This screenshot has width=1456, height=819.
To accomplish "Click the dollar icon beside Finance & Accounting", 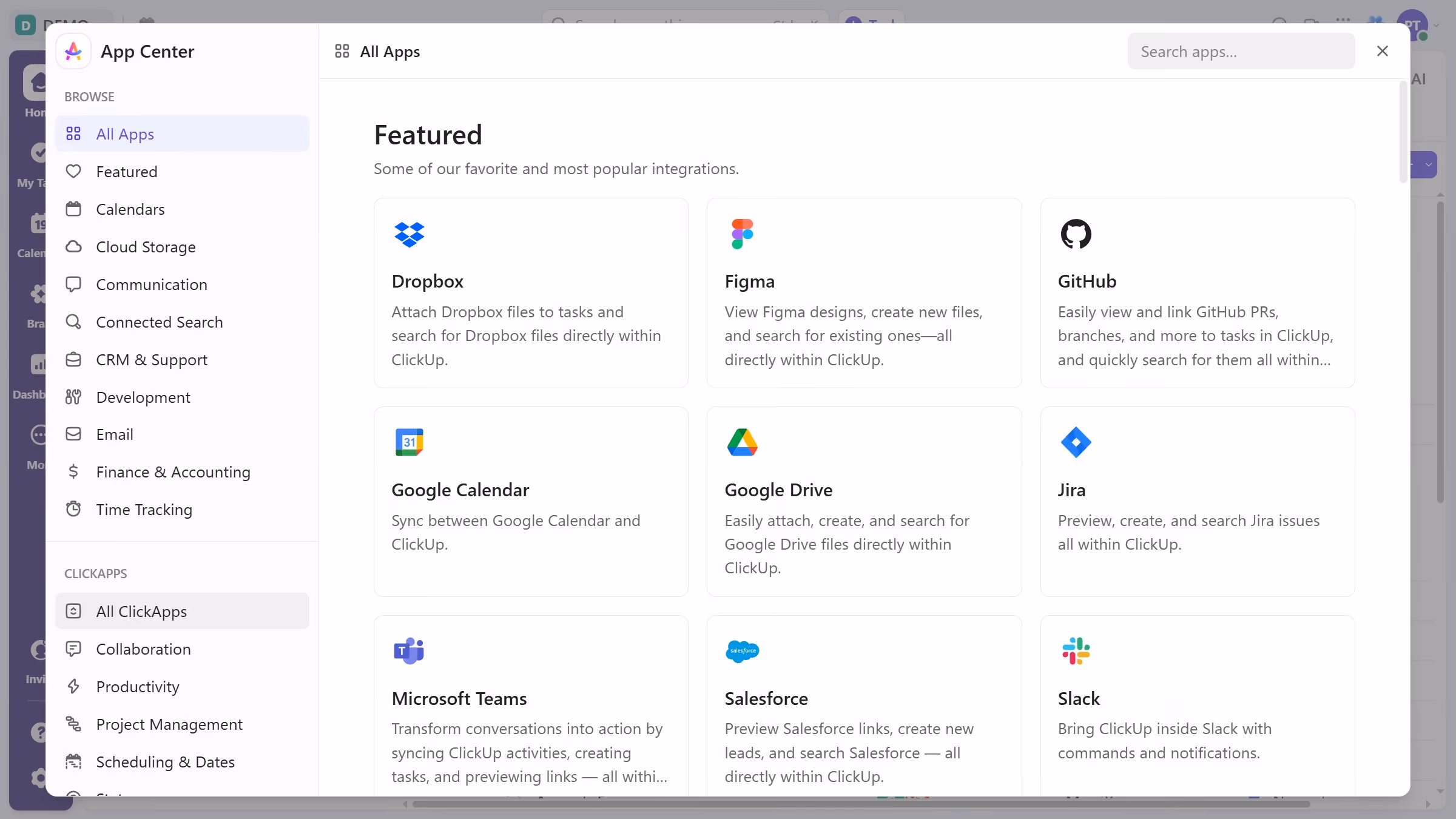I will click(x=73, y=472).
